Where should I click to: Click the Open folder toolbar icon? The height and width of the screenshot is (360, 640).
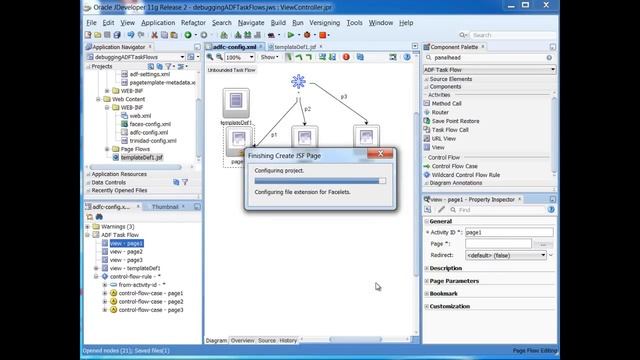[x=98, y=35]
